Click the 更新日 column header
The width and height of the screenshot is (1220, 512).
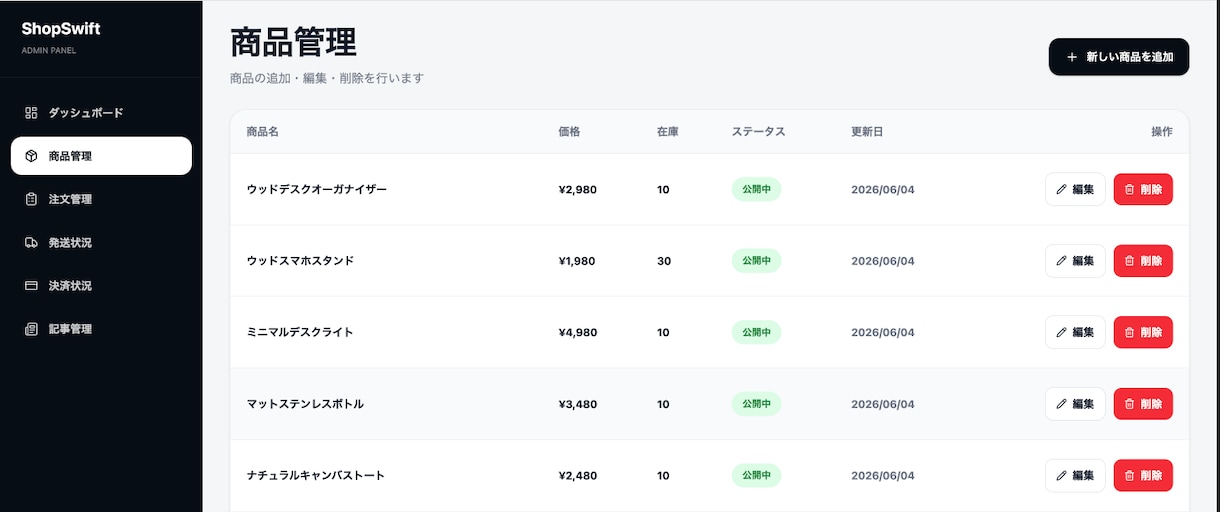coord(867,132)
